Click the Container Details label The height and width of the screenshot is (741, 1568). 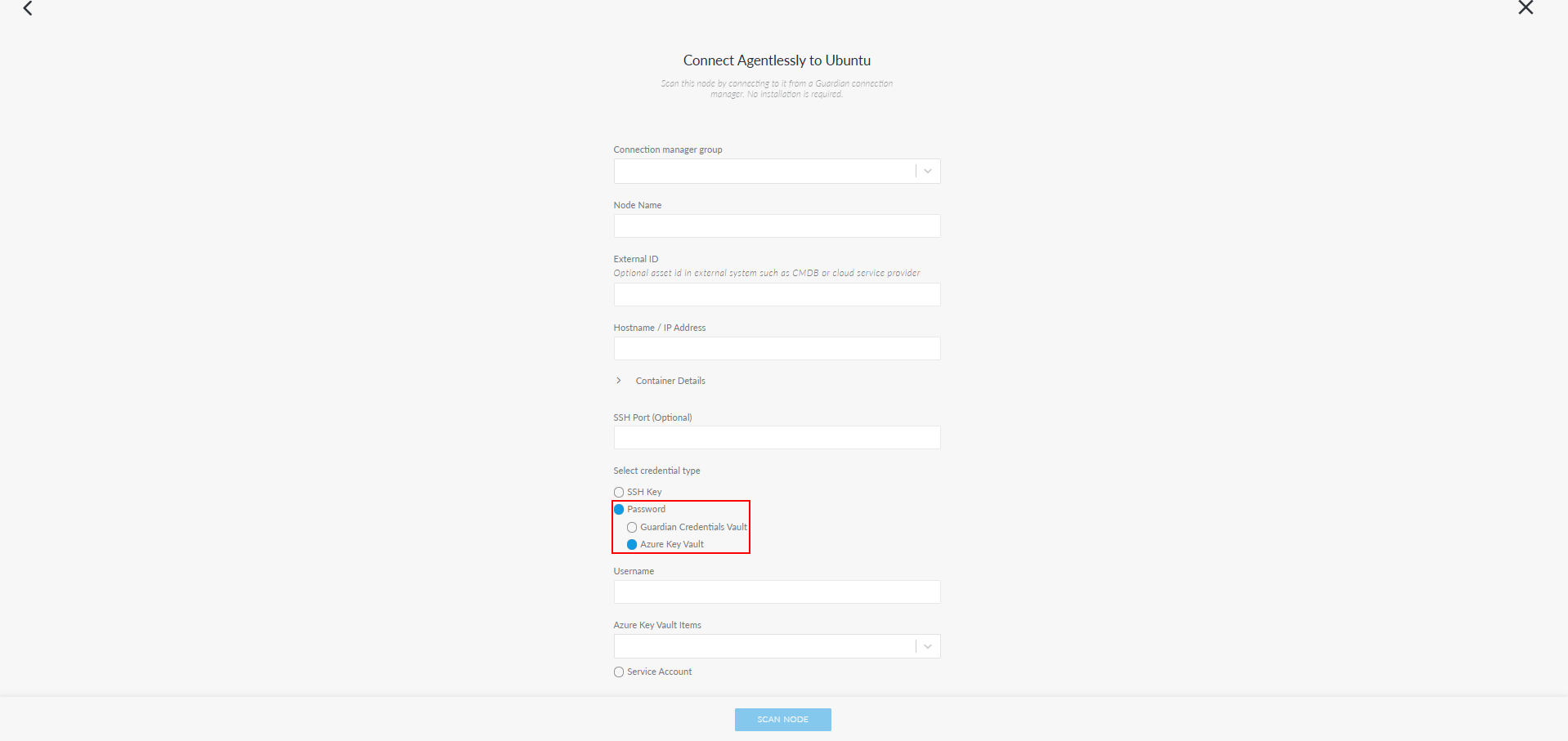[670, 381]
